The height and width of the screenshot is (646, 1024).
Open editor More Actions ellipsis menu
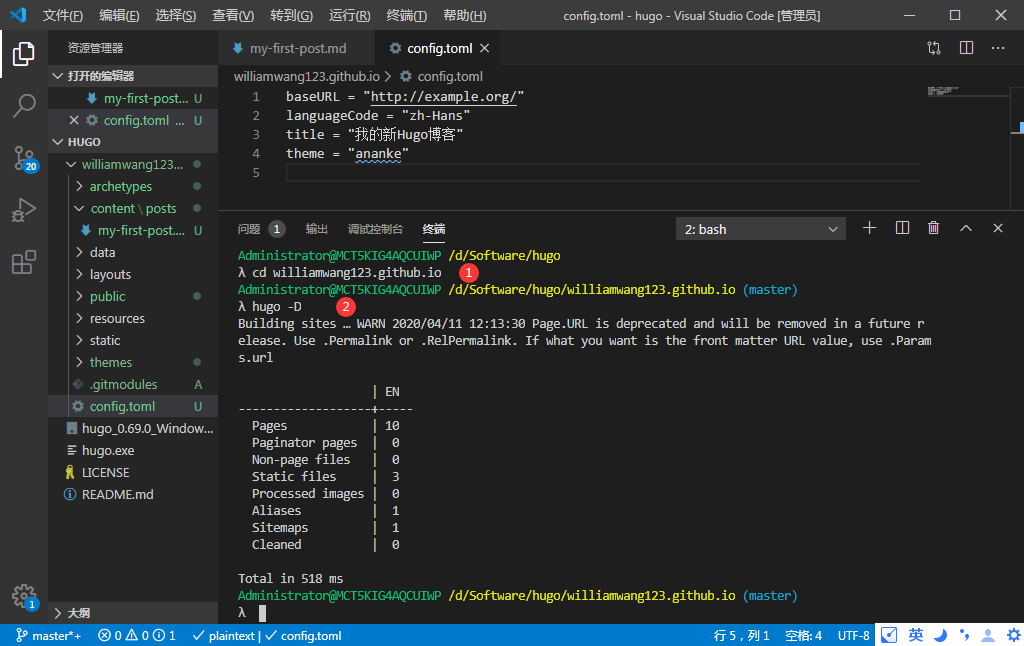998,48
